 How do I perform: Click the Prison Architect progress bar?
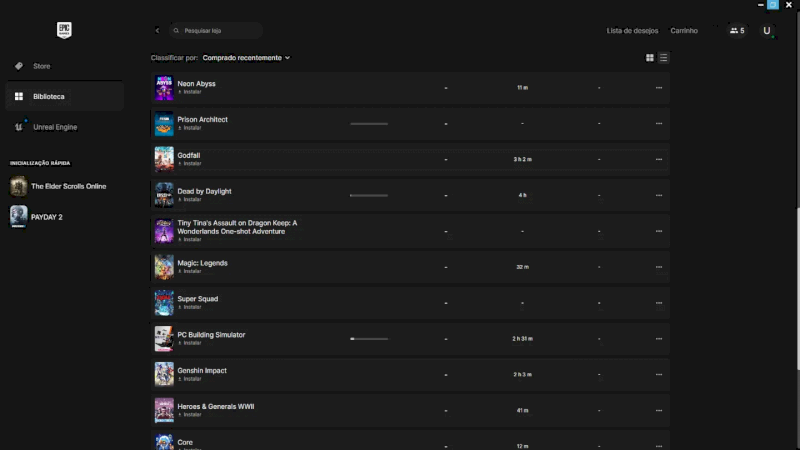369,124
